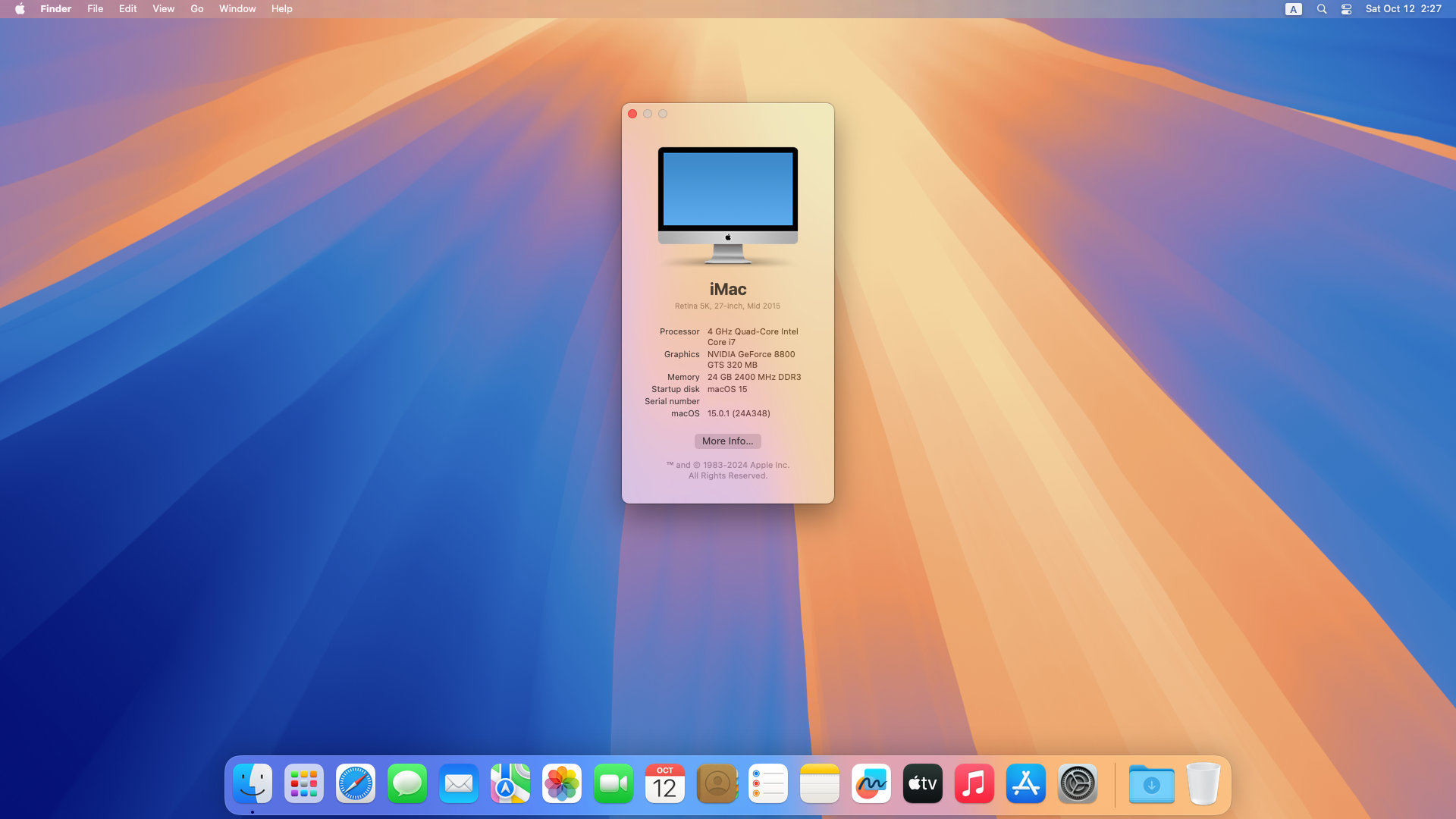Launch Music from the Dock

[x=974, y=783]
